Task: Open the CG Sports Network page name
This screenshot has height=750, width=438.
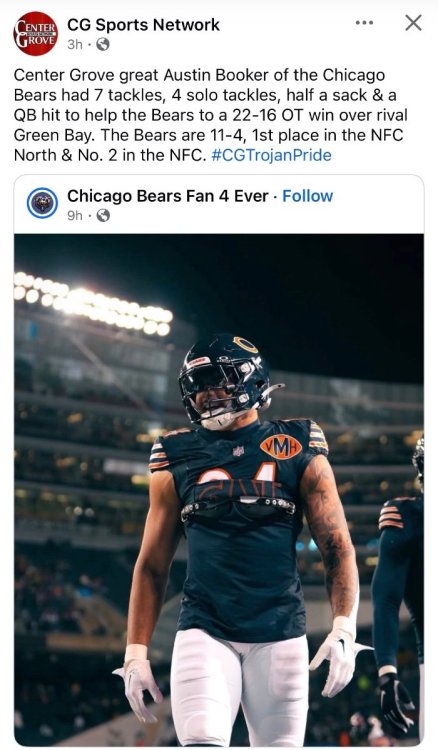Action: (143, 25)
